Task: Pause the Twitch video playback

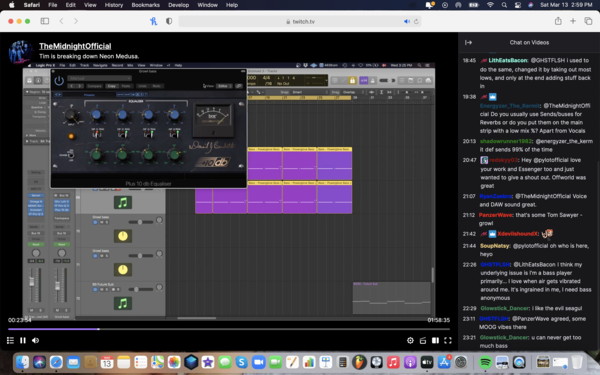Action: [23, 340]
